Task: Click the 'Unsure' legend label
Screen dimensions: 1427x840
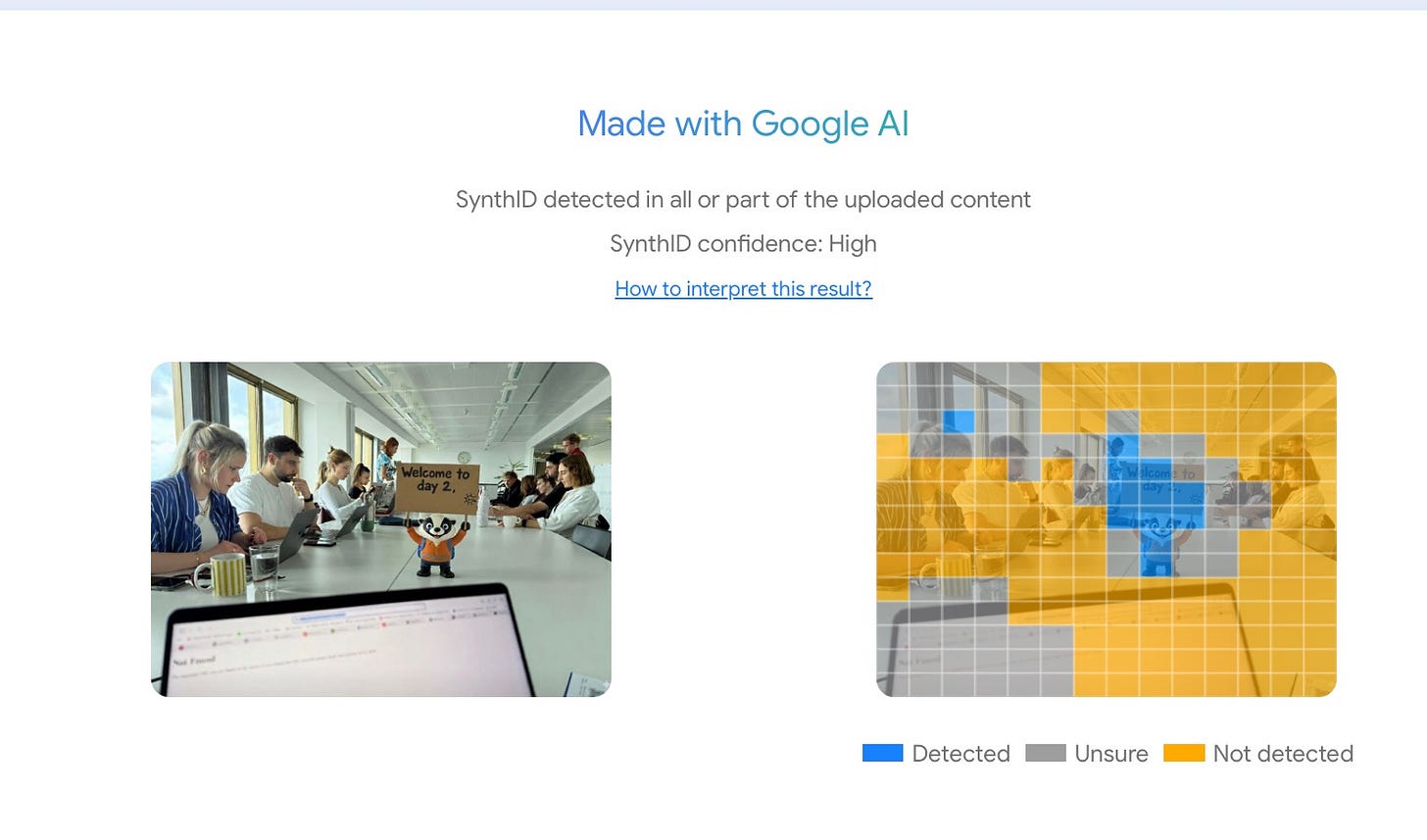Action: [1111, 753]
